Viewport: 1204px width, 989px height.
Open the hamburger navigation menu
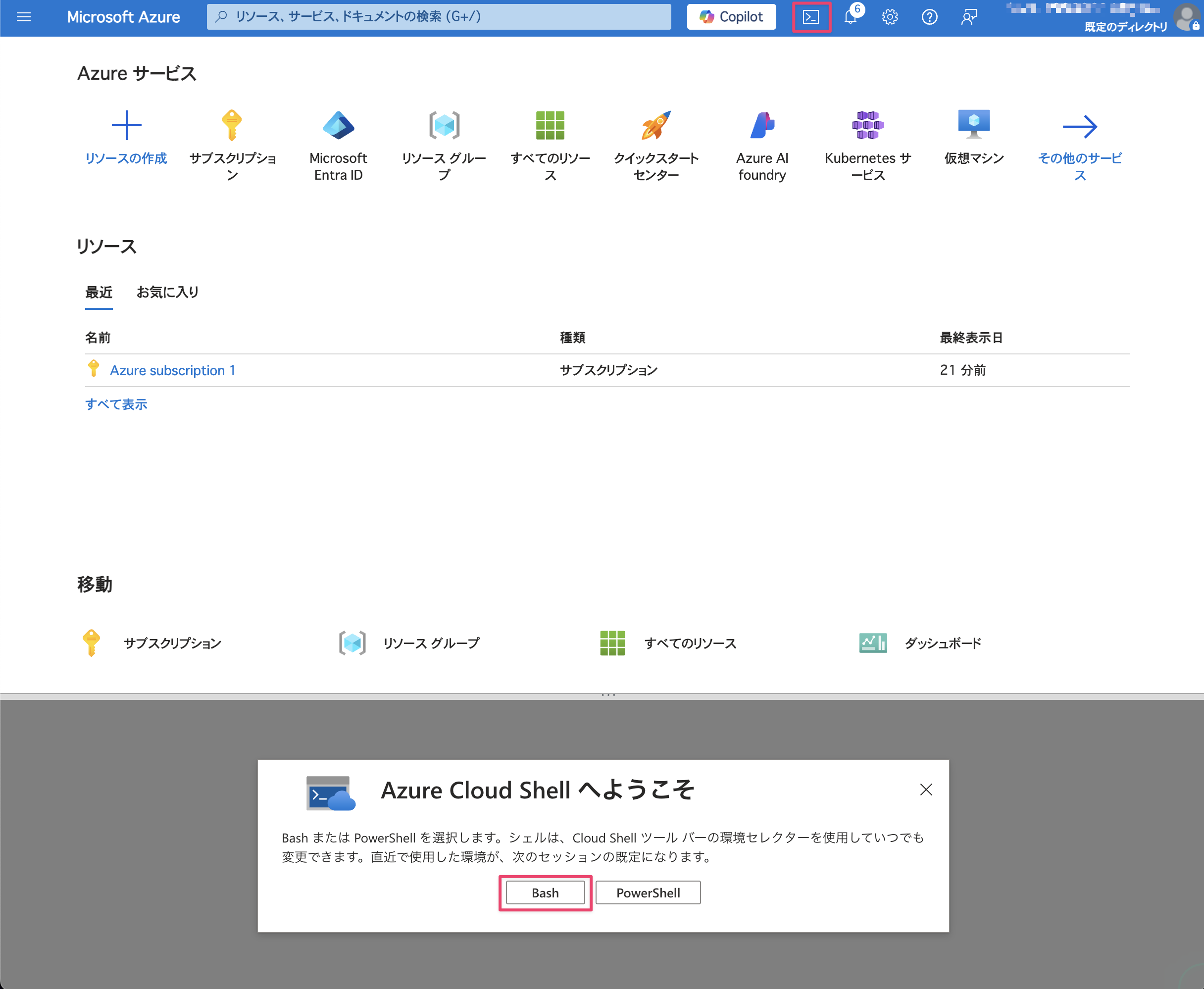coord(24,17)
